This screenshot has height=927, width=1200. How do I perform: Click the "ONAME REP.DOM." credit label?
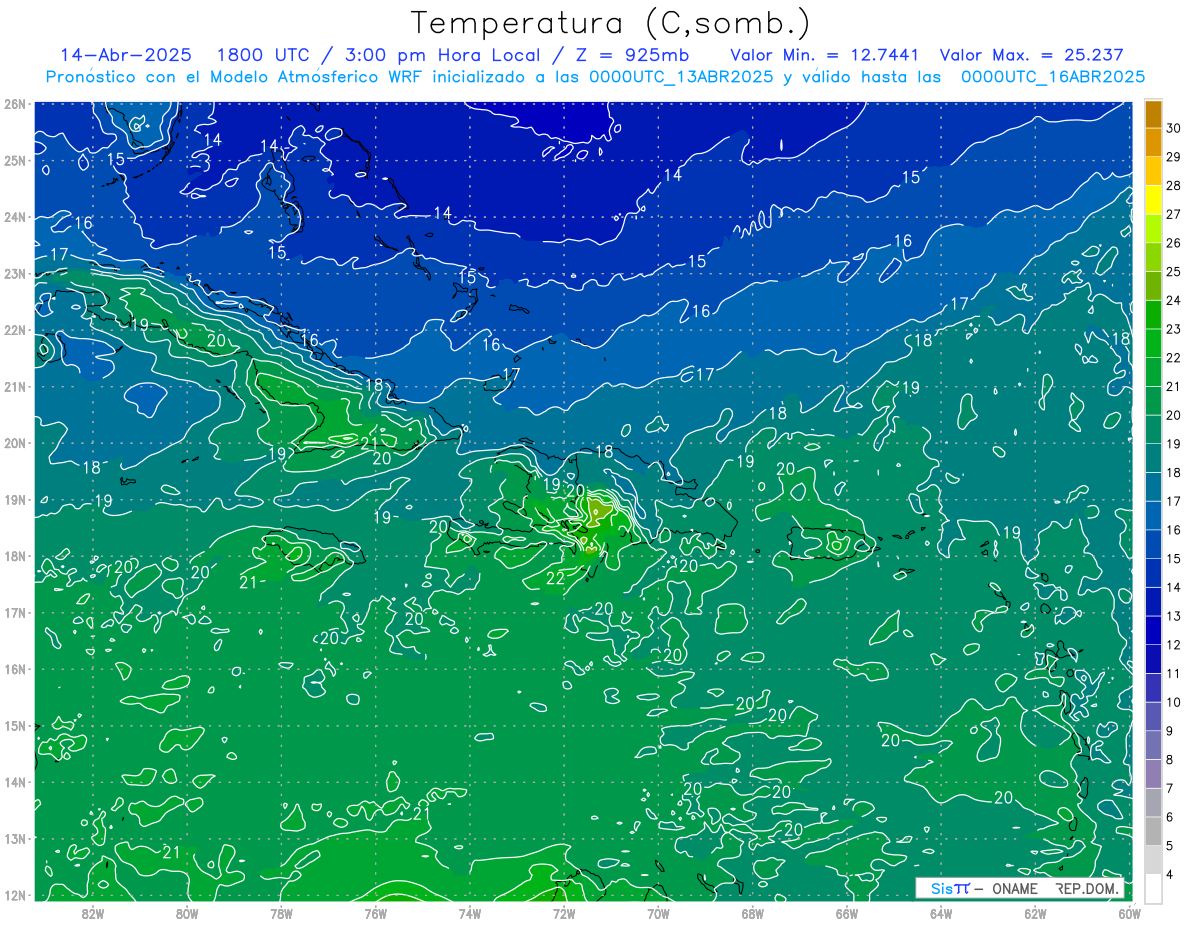1055,888
